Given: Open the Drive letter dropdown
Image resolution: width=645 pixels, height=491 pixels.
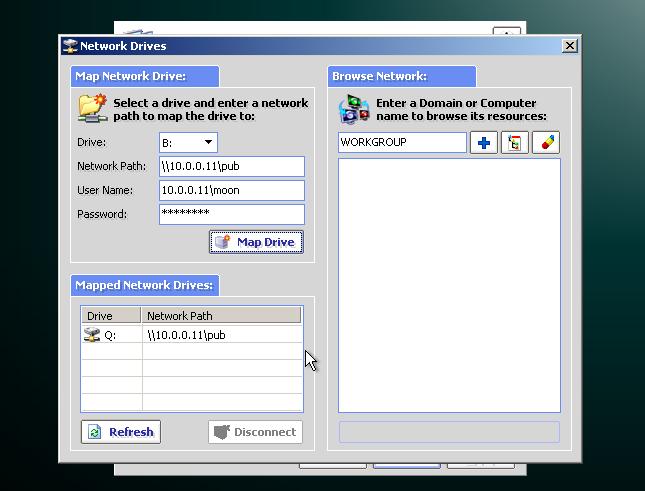Looking at the screenshot, I should point(208,143).
